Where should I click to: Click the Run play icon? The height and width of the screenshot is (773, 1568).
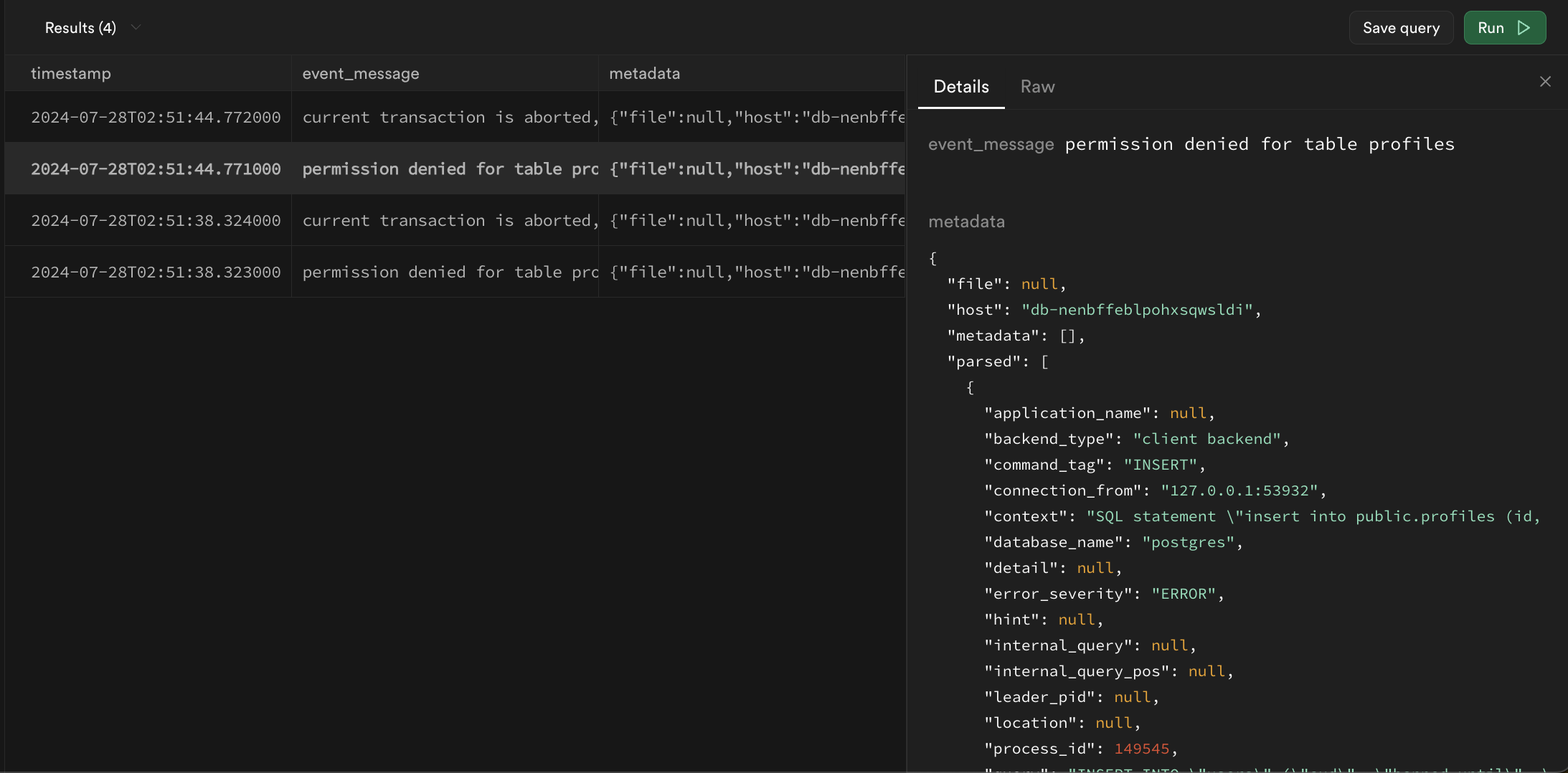click(1523, 27)
